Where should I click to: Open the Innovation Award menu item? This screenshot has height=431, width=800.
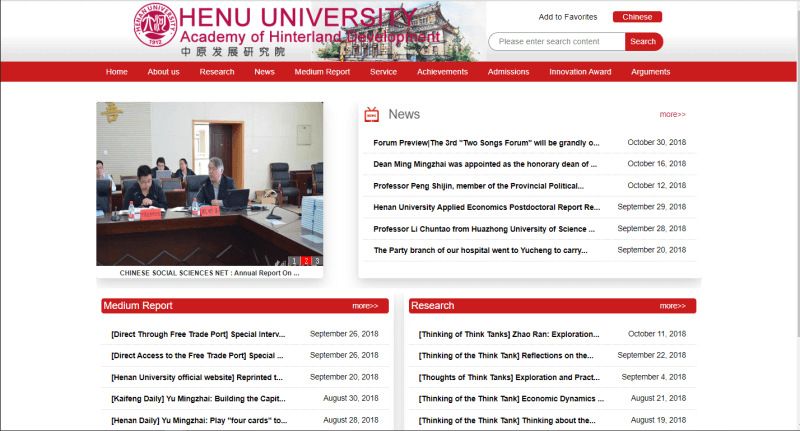[x=580, y=72]
